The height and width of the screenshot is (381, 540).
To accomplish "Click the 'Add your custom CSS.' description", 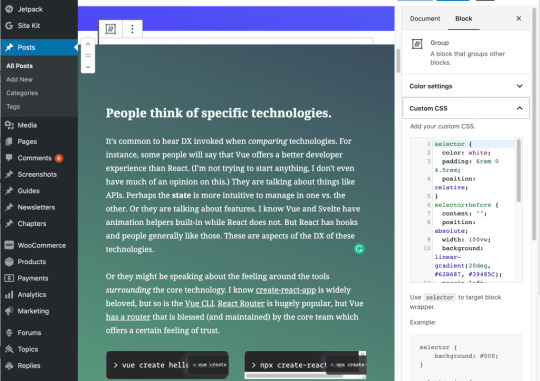I will [x=442, y=126].
